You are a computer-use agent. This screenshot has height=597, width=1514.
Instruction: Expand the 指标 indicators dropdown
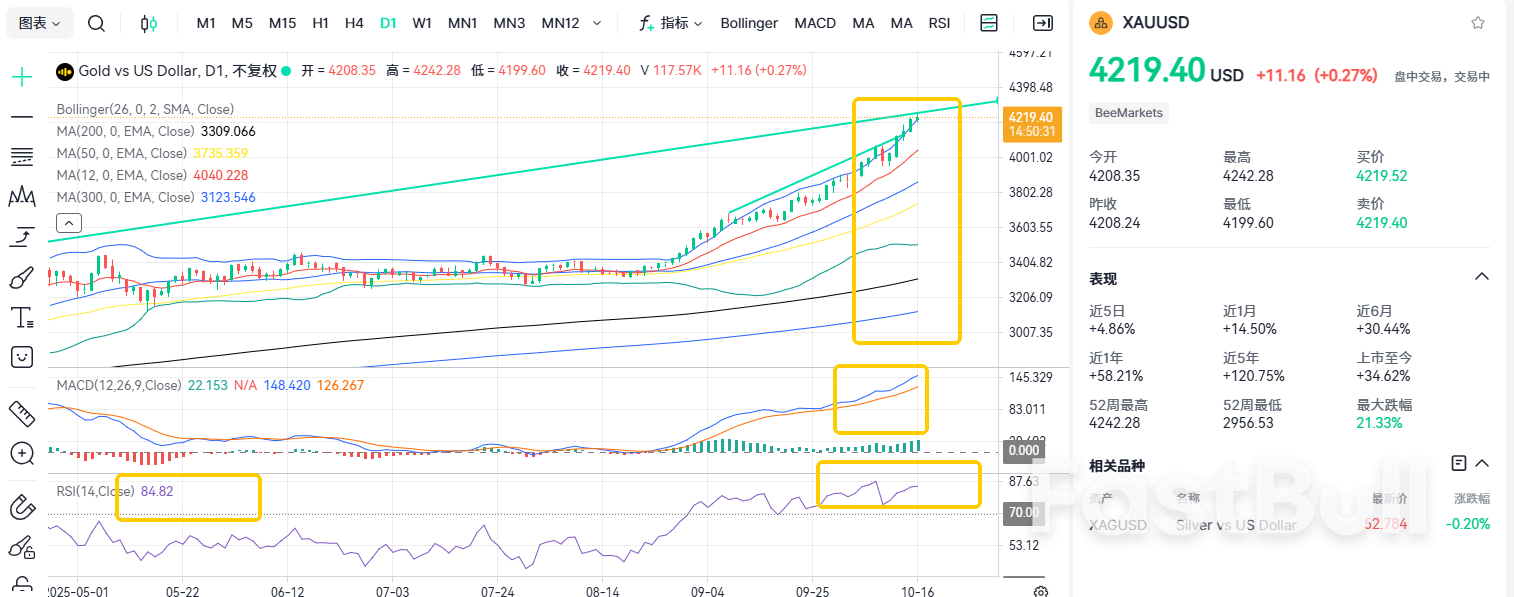click(670, 23)
